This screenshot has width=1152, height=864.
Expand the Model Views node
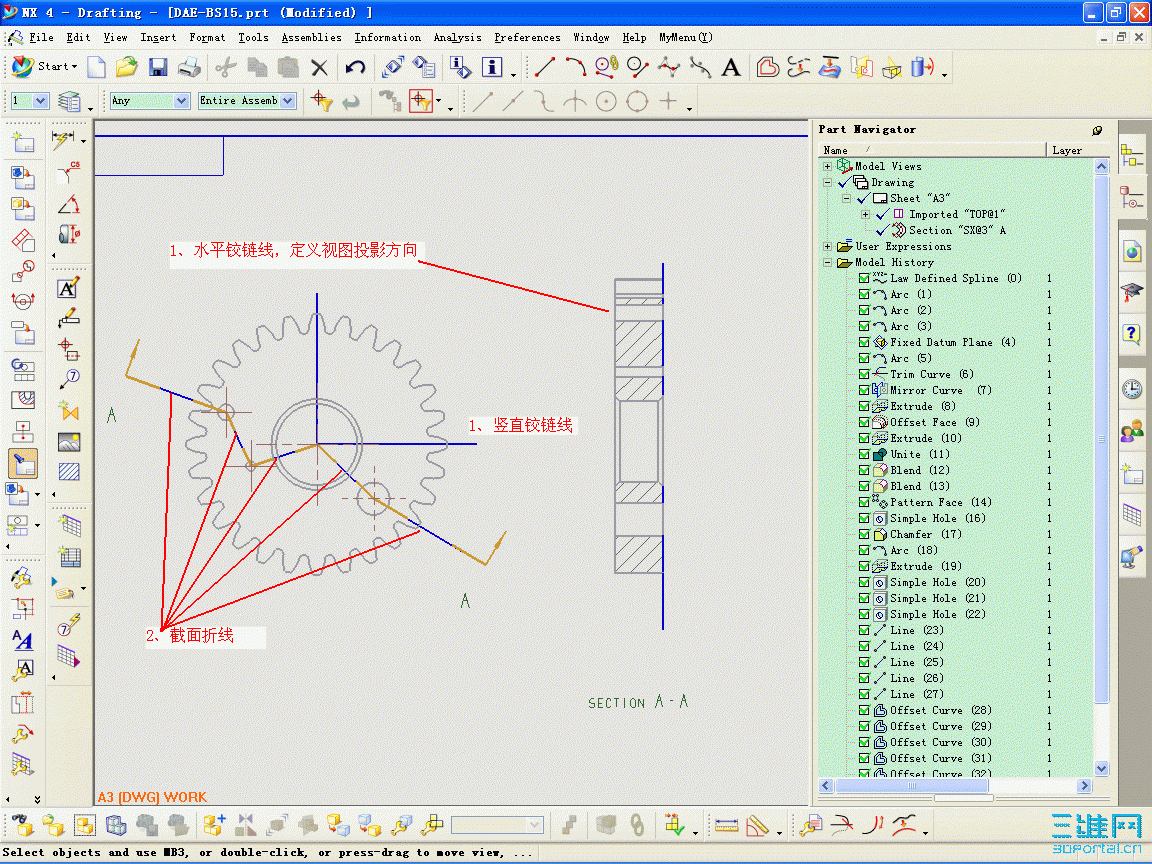coord(827,166)
